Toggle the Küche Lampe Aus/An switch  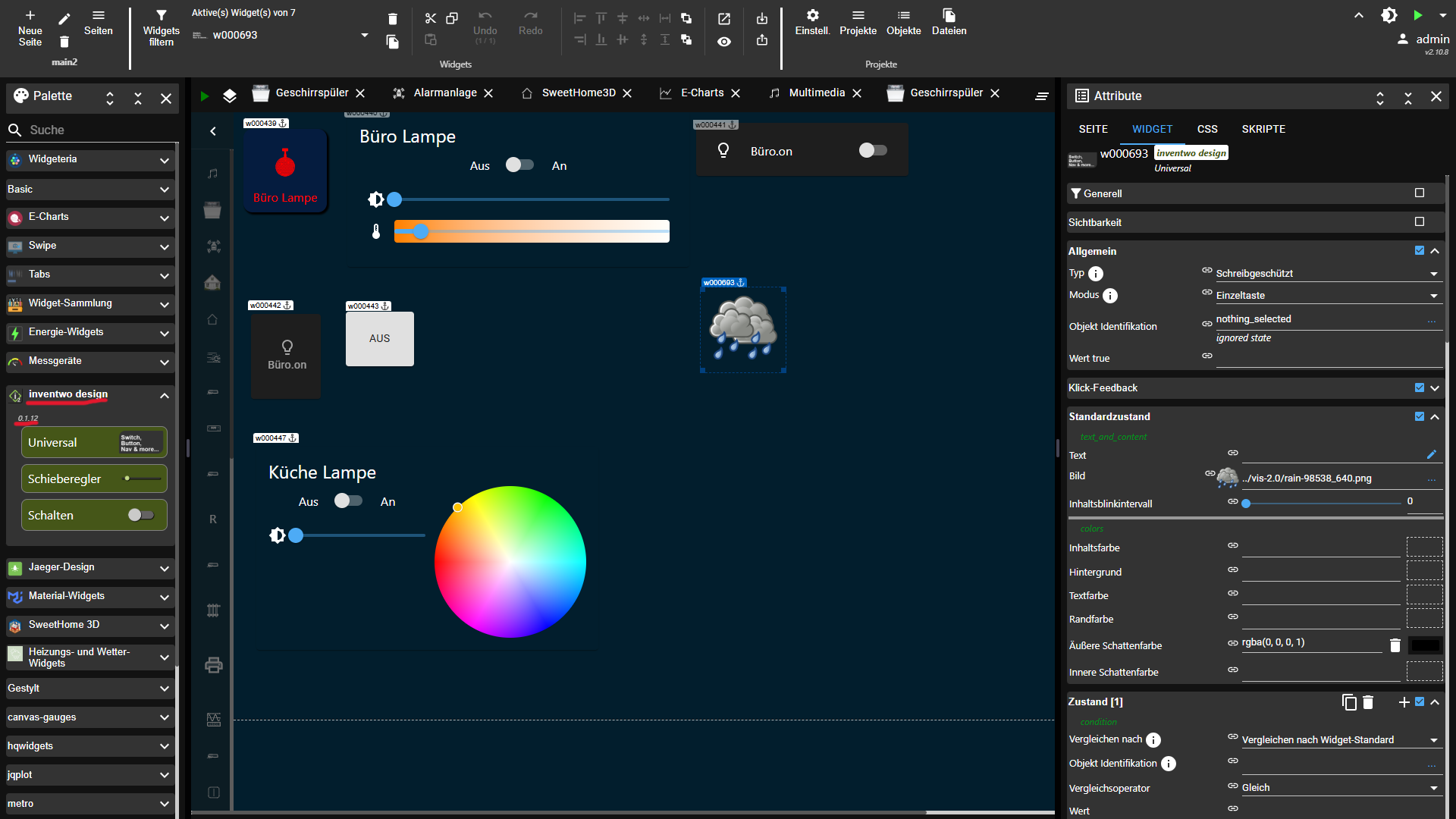(348, 500)
